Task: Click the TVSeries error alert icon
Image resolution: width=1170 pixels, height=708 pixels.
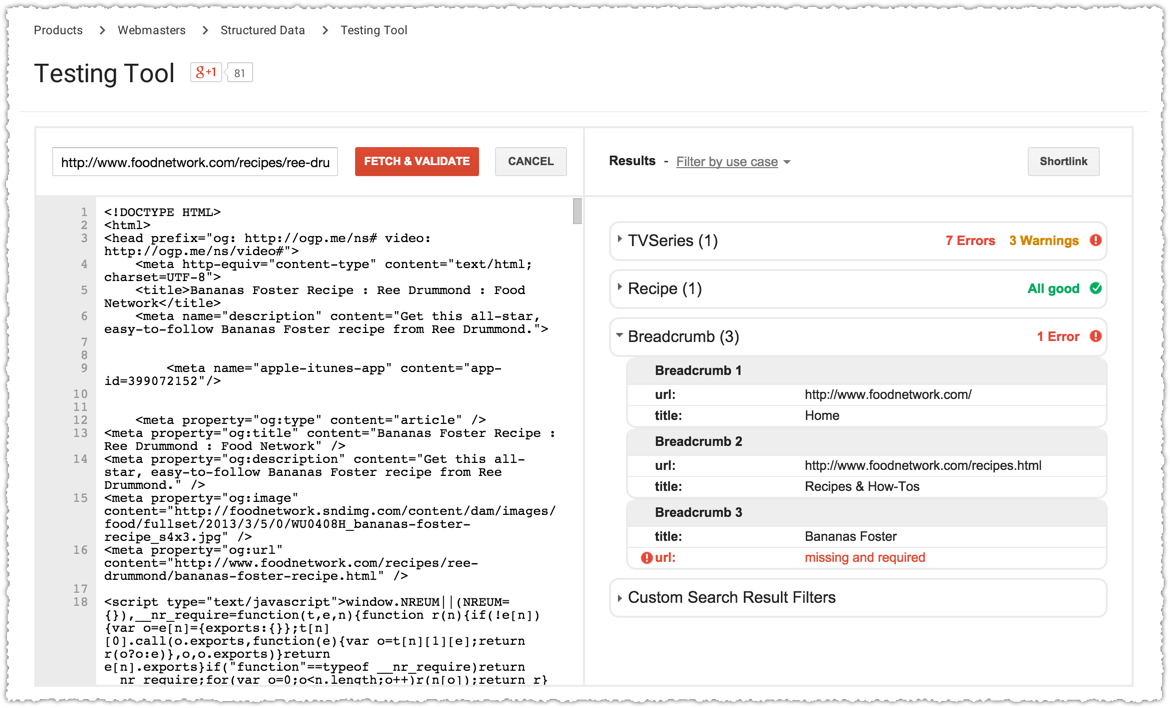Action: [x=1095, y=240]
